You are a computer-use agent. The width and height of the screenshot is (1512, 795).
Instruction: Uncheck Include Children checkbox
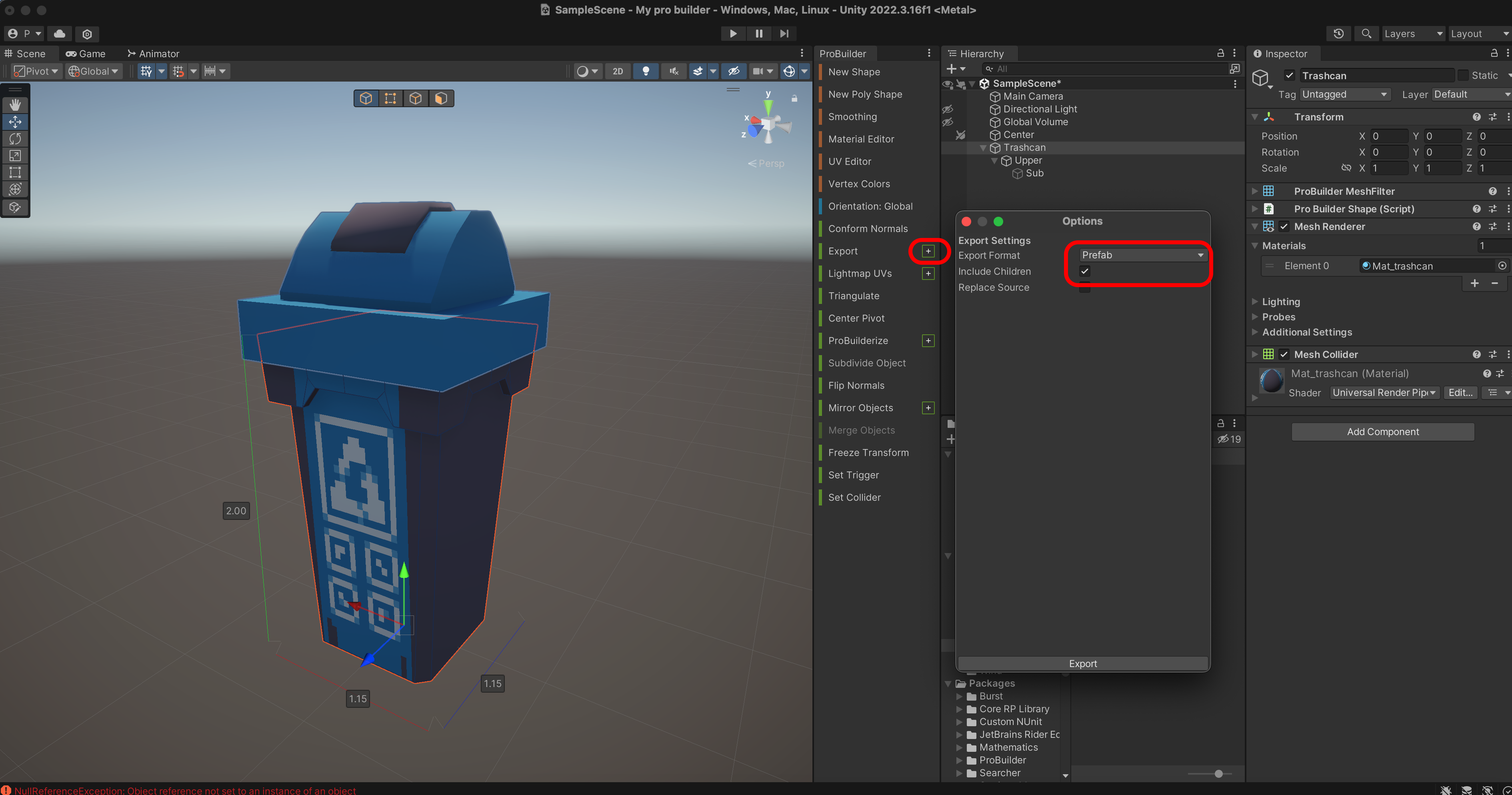tap(1084, 271)
